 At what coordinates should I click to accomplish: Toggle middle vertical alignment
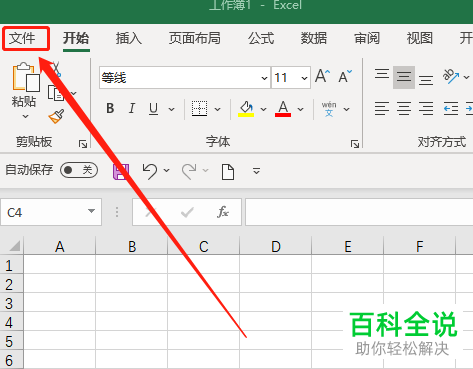[404, 77]
